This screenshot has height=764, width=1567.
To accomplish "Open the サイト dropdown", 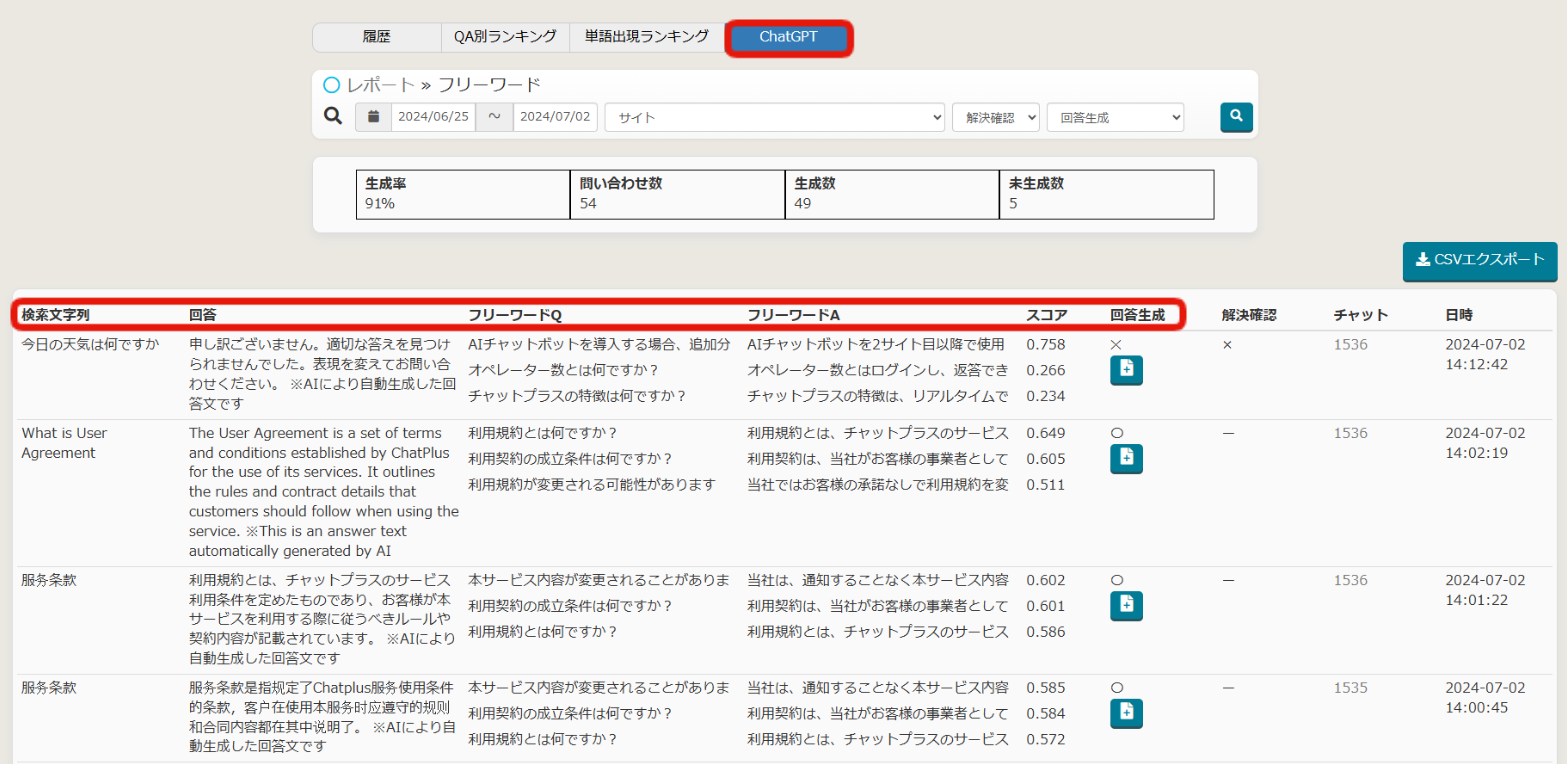I will [x=774, y=117].
